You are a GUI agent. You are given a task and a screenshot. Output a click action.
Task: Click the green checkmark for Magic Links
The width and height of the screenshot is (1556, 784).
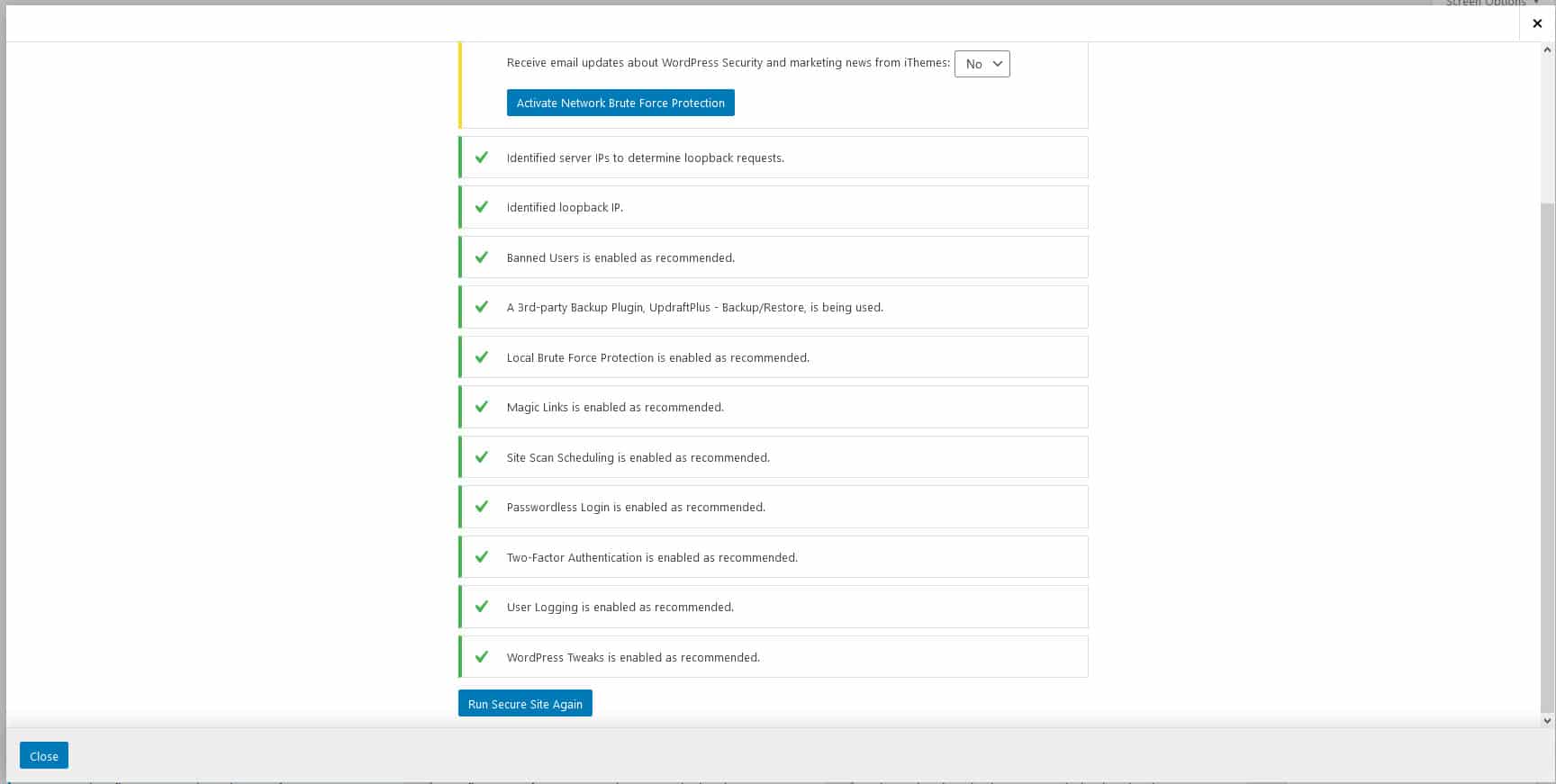(x=482, y=407)
